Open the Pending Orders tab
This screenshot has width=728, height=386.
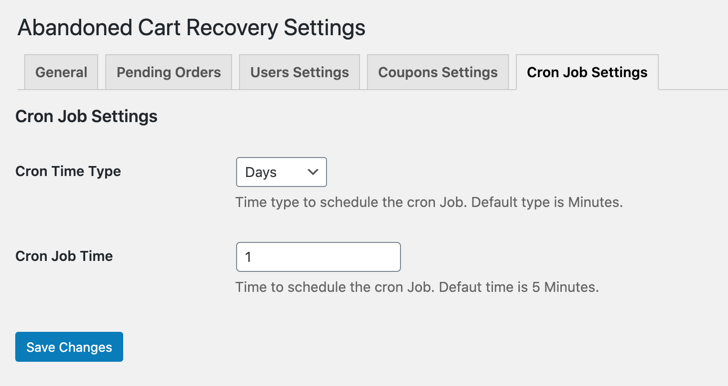169,72
